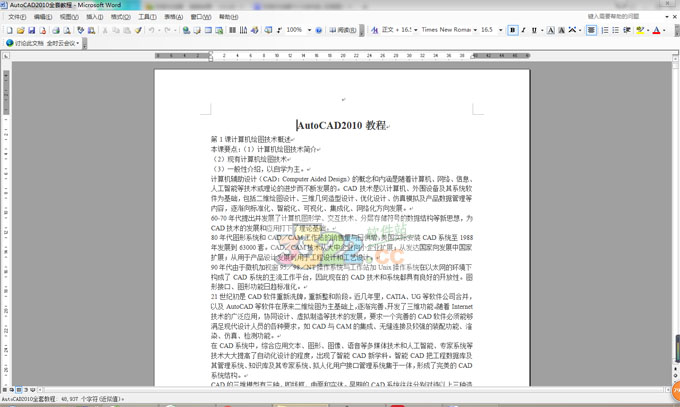Click the Paste clipboard icon
The width and height of the screenshot is (680, 407).
click(127, 30)
